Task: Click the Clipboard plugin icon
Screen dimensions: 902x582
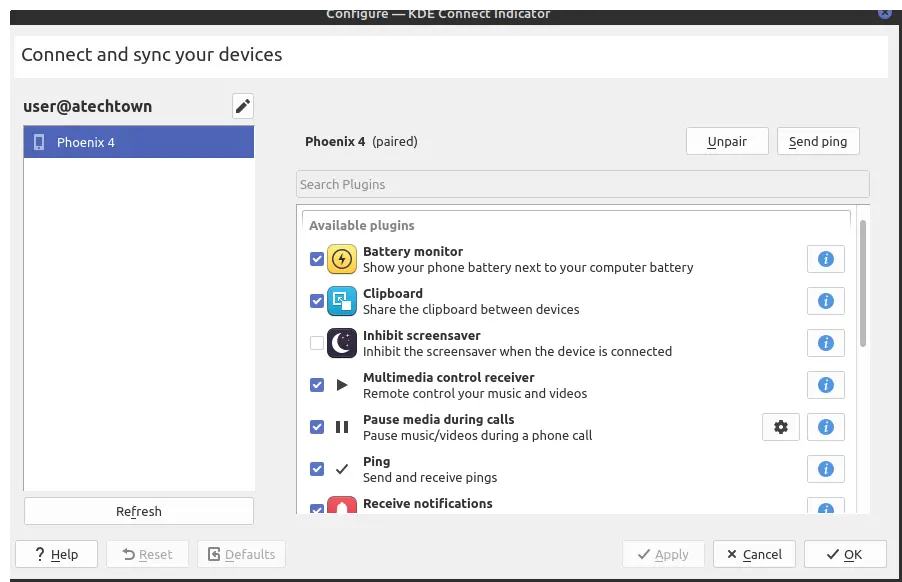Action: click(342, 301)
